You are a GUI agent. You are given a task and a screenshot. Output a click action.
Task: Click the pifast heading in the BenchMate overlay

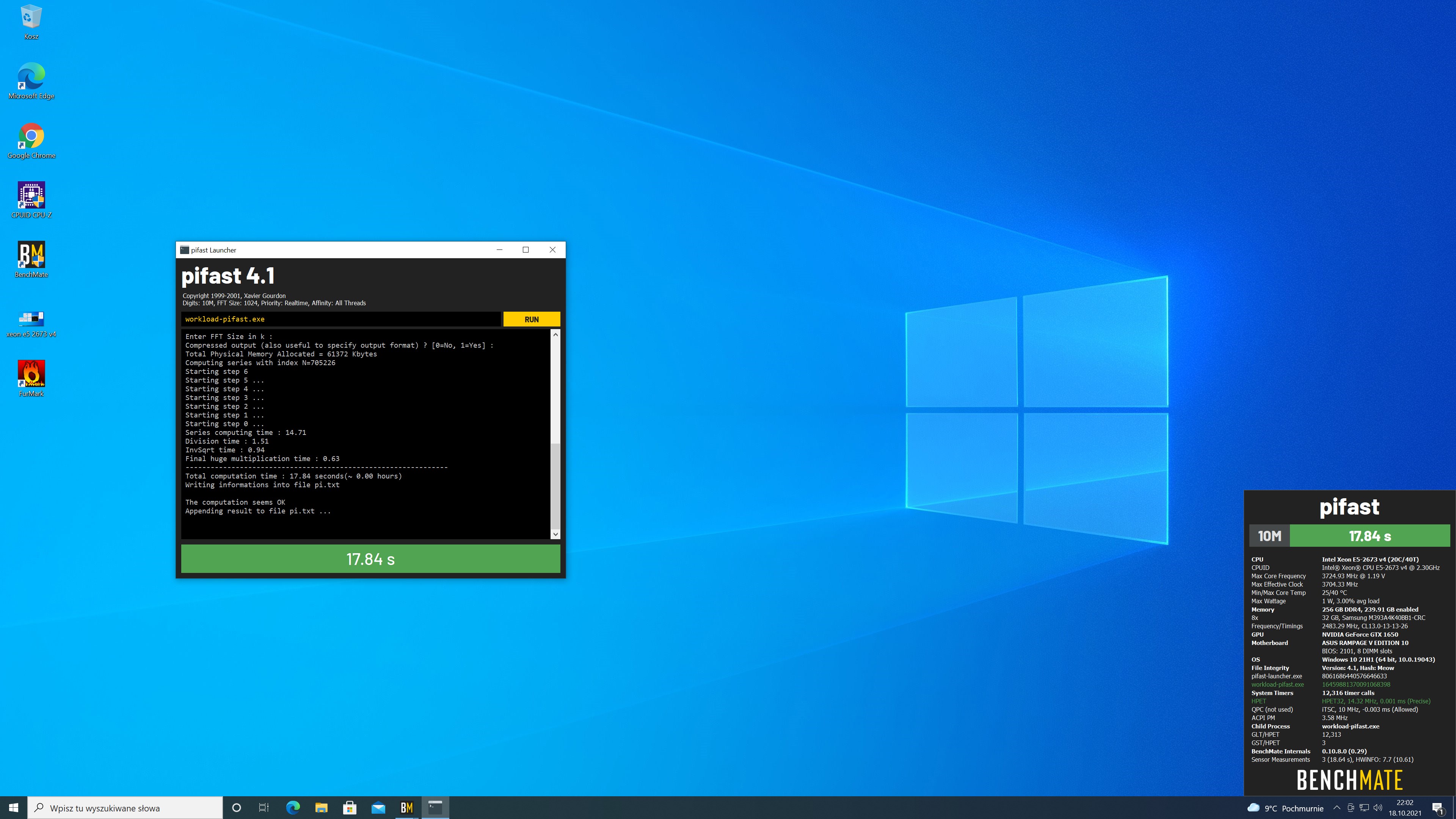click(1349, 507)
